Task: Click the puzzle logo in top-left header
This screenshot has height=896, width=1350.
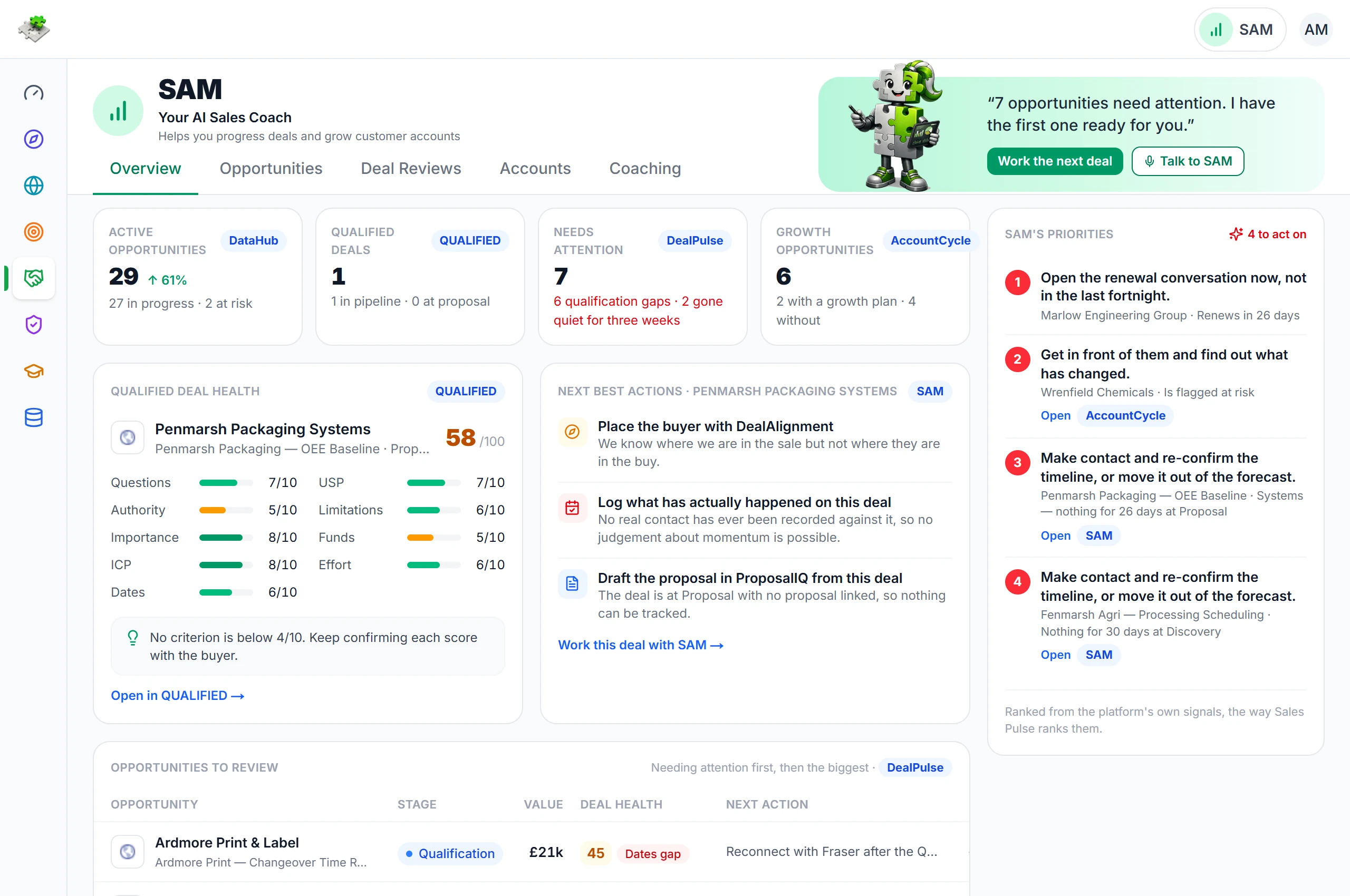Action: 34,28
